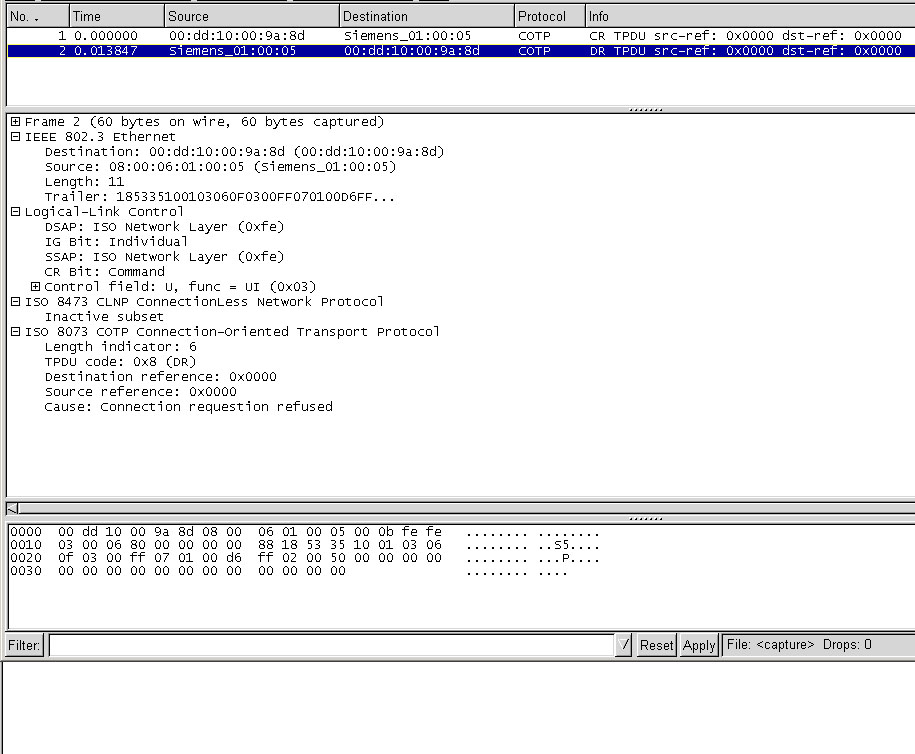Collapse the ISO 8473 CLNP section

click(15, 302)
